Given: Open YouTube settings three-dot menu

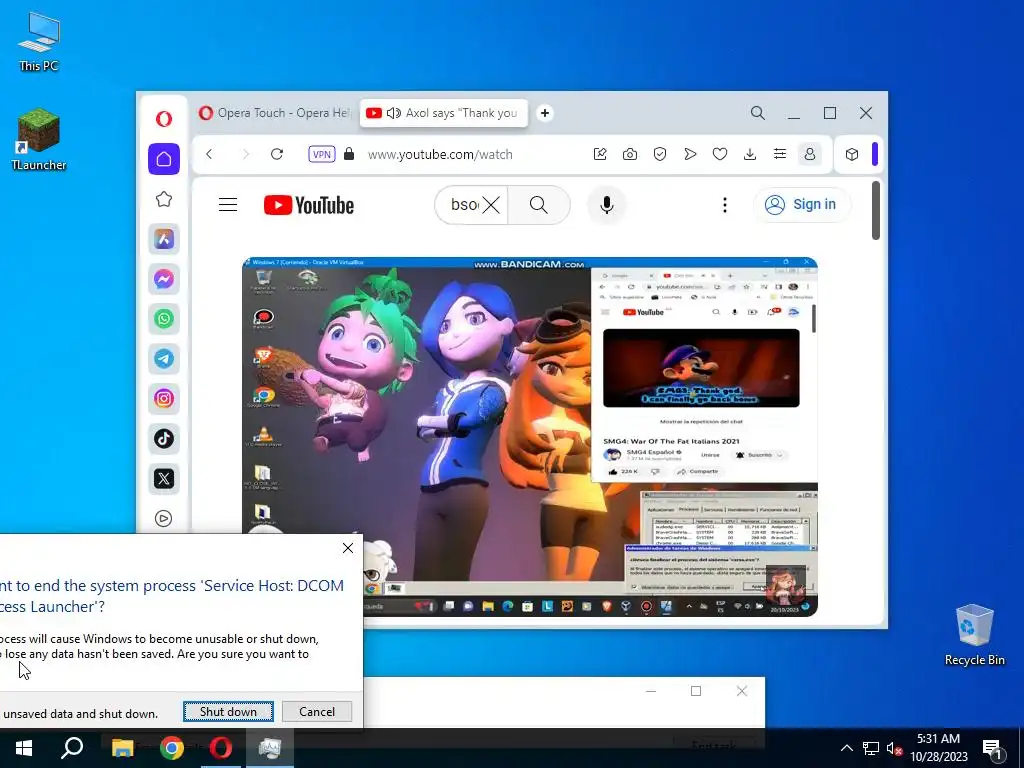Looking at the screenshot, I should click(725, 205).
